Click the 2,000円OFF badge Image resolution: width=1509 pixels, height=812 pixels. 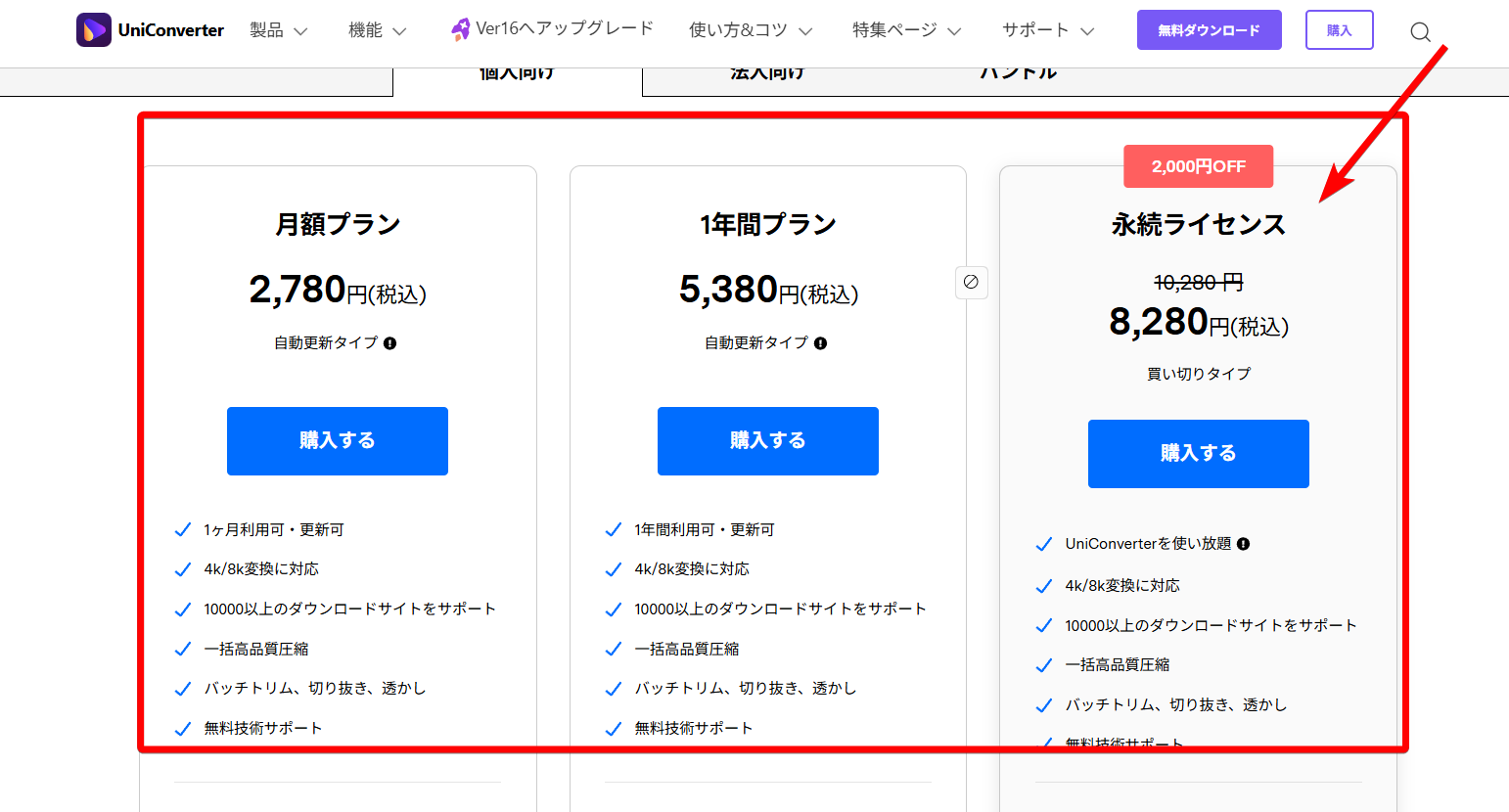pyautogui.click(x=1199, y=166)
